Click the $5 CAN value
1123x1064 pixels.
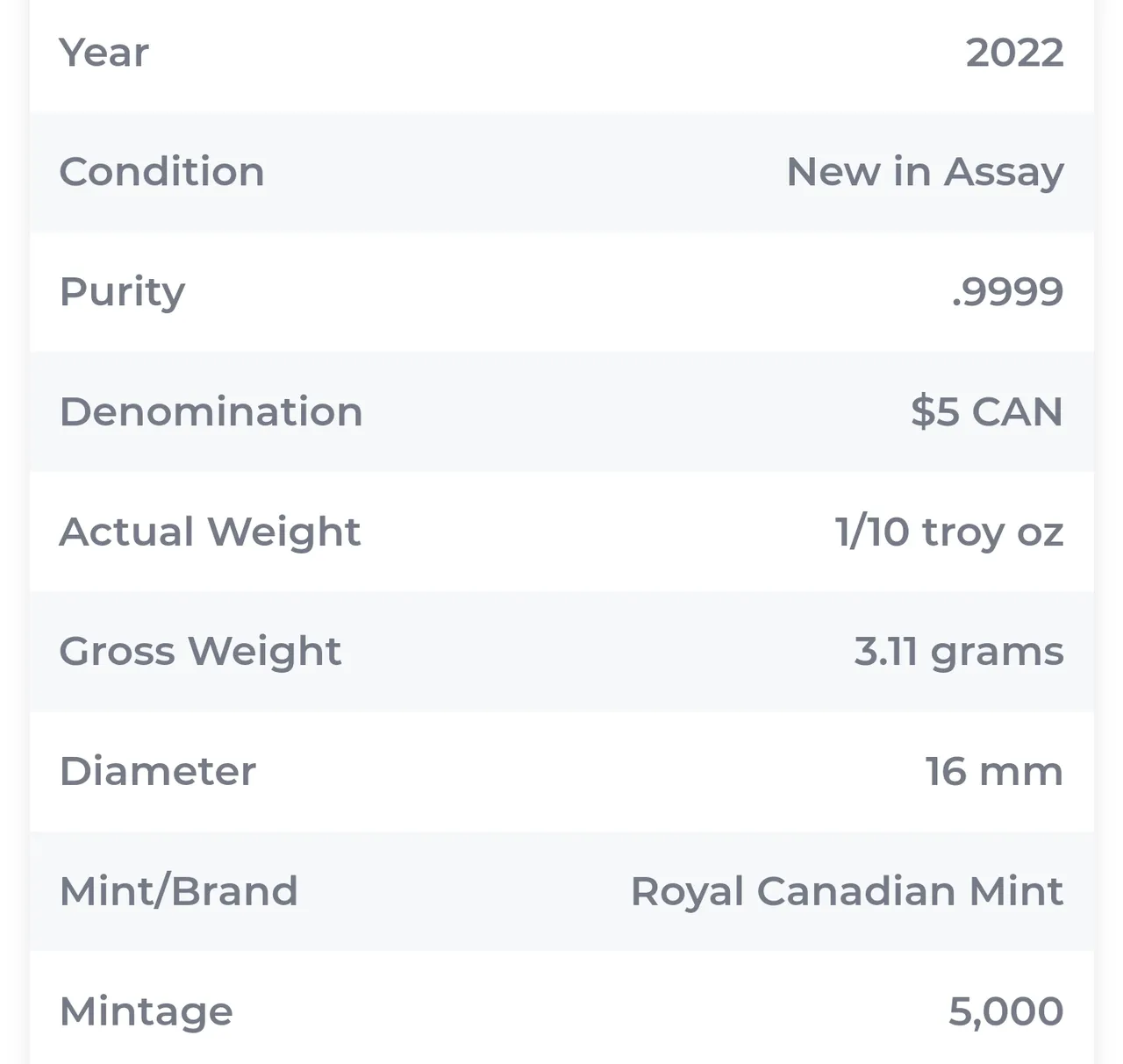click(x=986, y=412)
